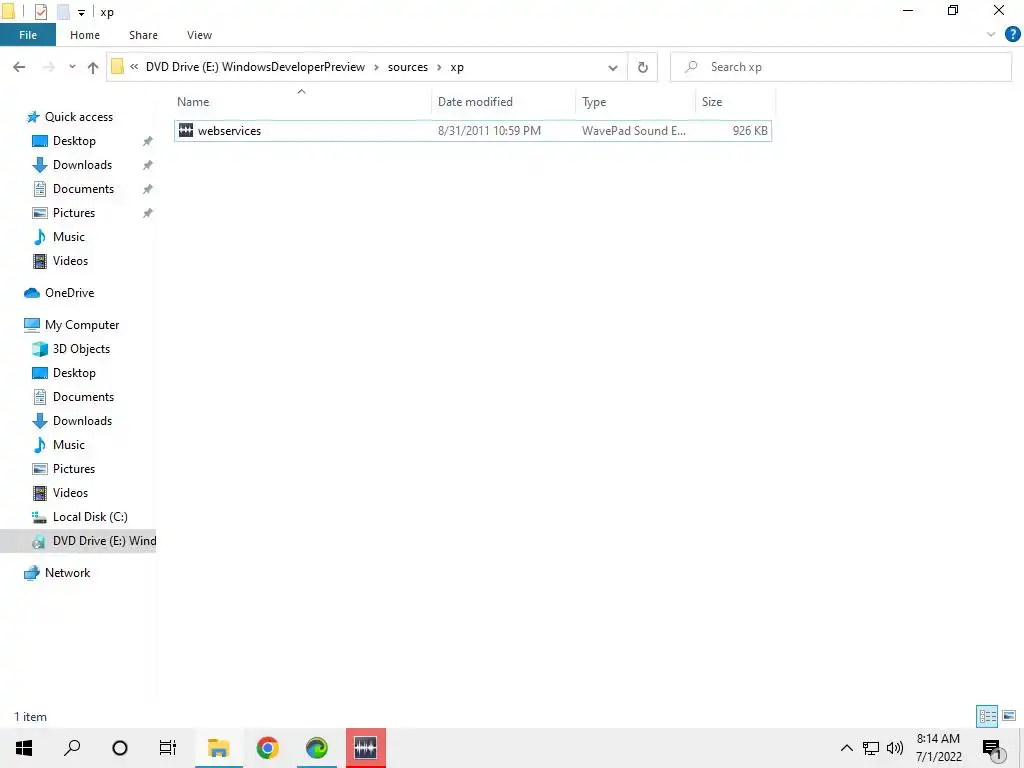This screenshot has height=768, width=1024.
Task: Expand the chevron after DVD Drive breadcrumb
Action: 376,67
